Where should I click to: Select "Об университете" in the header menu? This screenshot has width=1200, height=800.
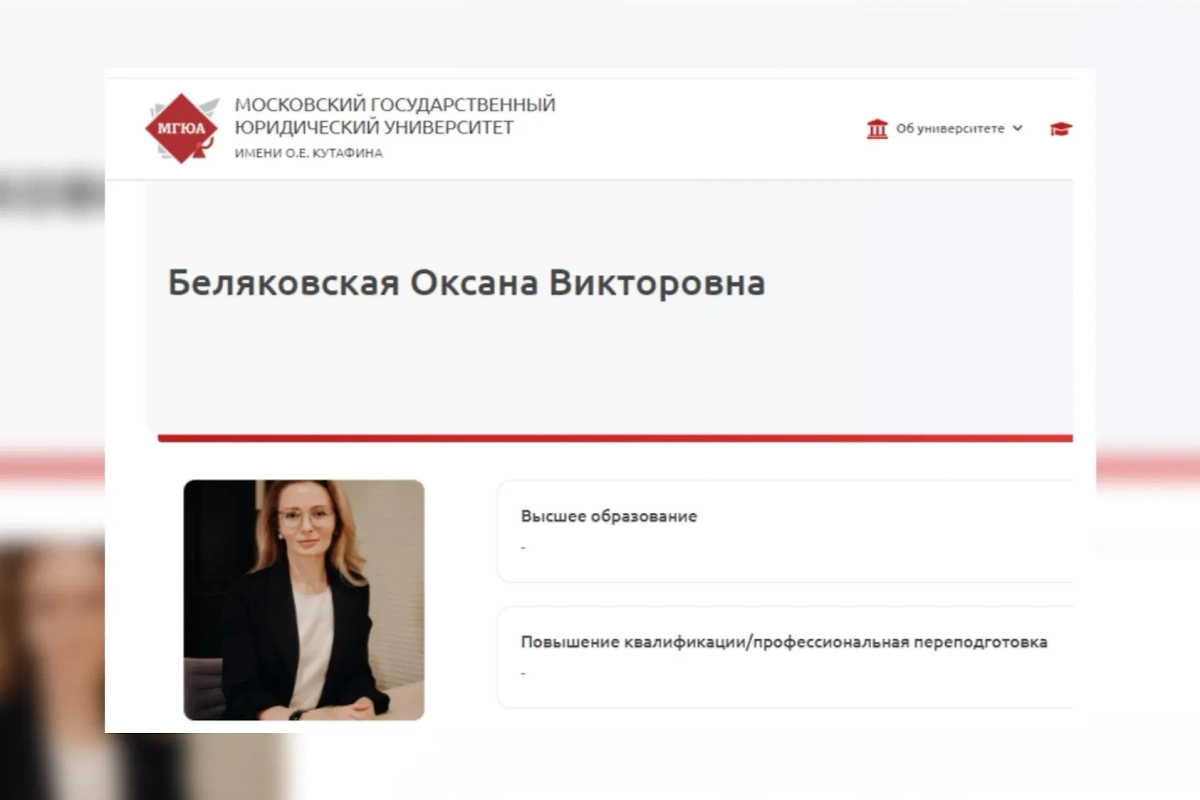coord(950,128)
